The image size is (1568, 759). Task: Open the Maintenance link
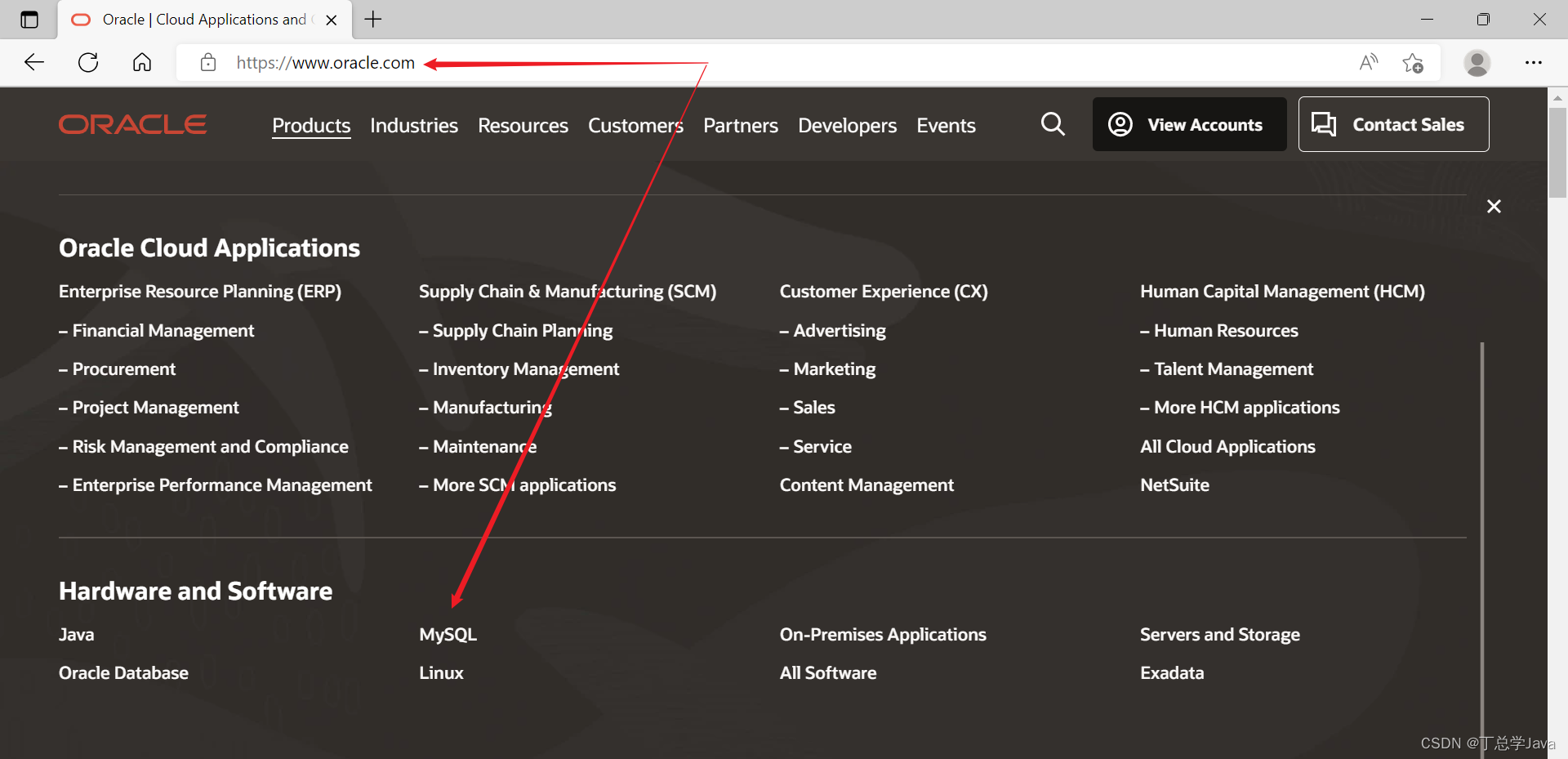[478, 447]
